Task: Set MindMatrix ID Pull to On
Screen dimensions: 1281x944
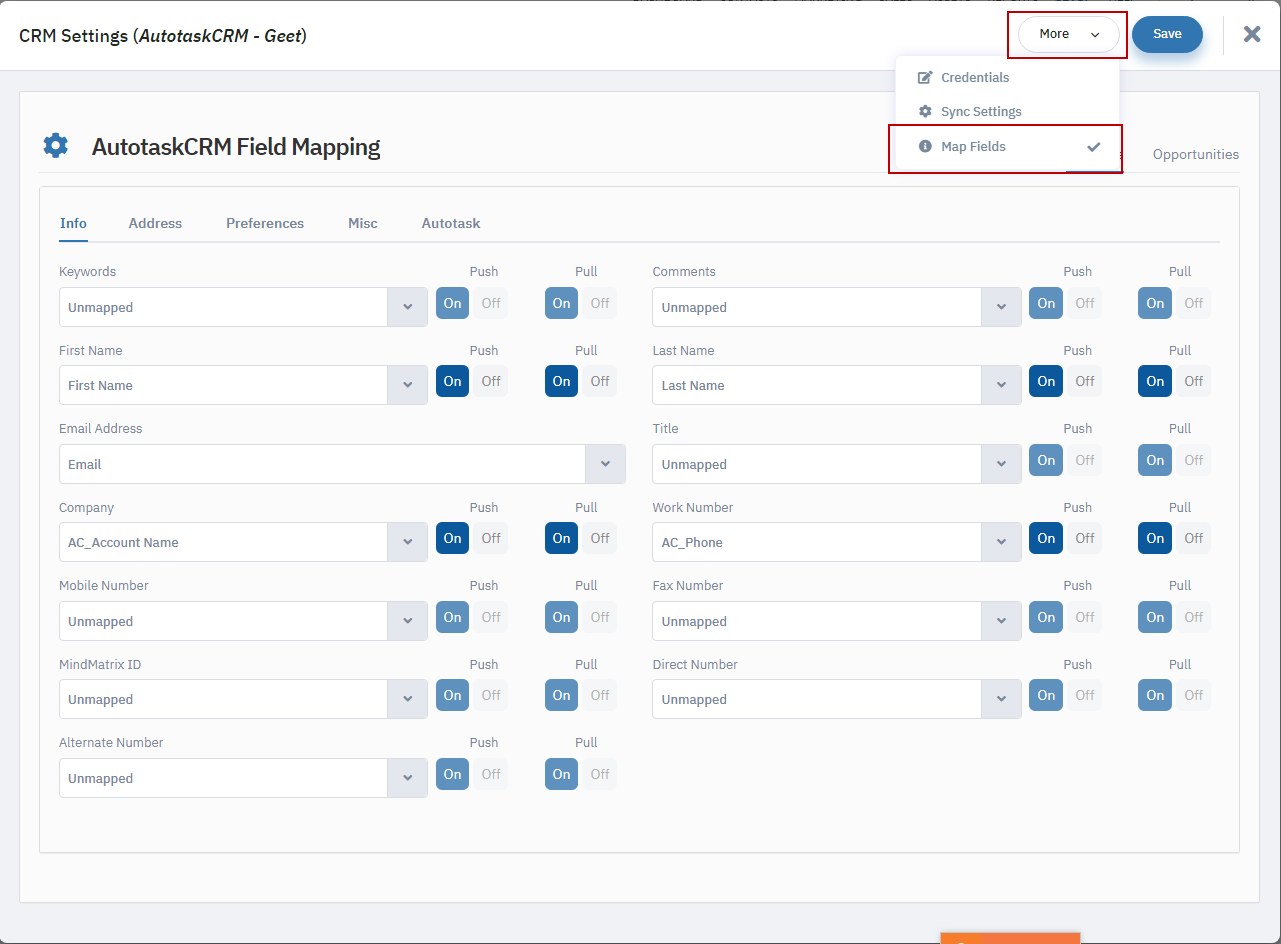Action: [561, 695]
